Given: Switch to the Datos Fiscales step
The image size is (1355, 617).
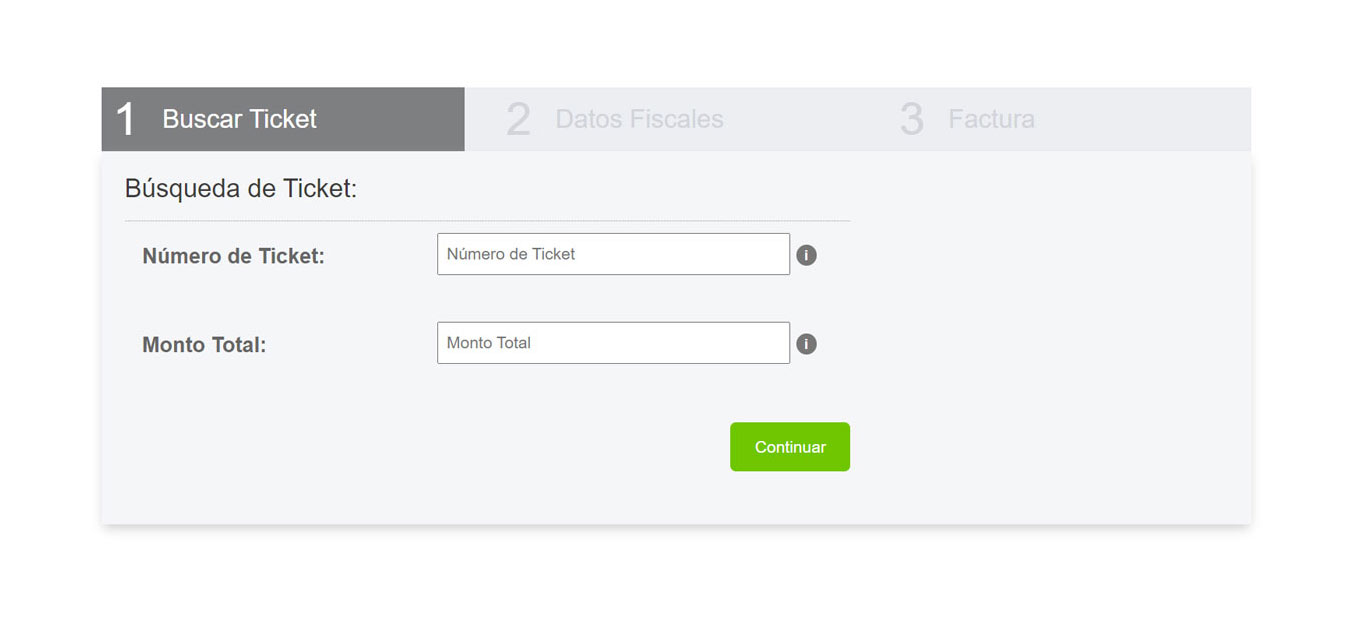Looking at the screenshot, I should (x=639, y=119).
